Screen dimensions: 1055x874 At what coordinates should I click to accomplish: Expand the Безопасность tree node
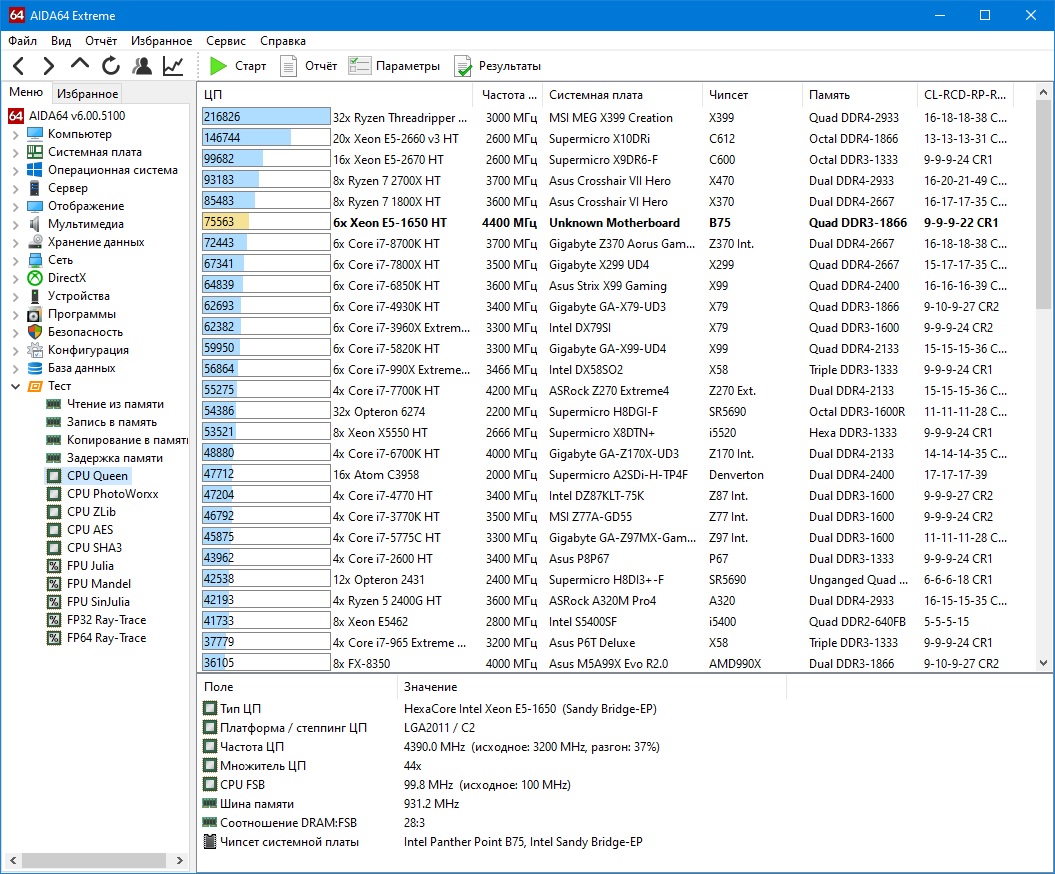[15, 332]
